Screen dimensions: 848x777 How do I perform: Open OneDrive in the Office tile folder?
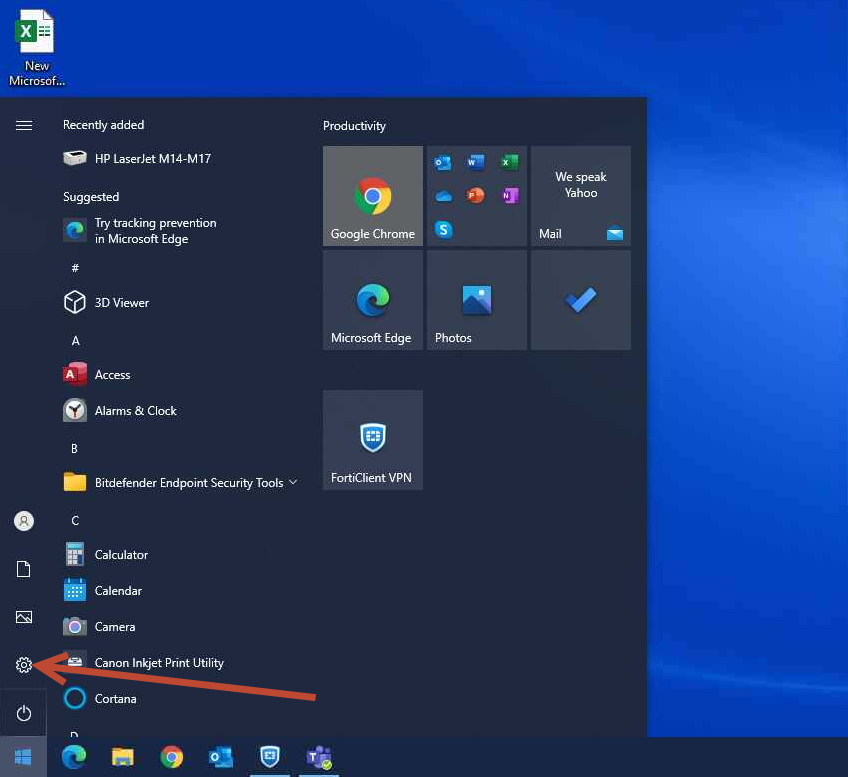pyautogui.click(x=443, y=196)
